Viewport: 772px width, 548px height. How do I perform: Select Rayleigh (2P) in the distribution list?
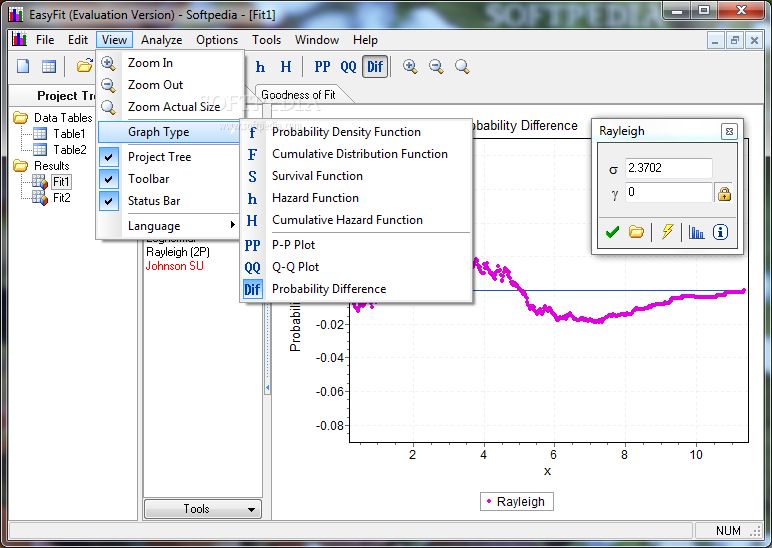(x=178, y=252)
